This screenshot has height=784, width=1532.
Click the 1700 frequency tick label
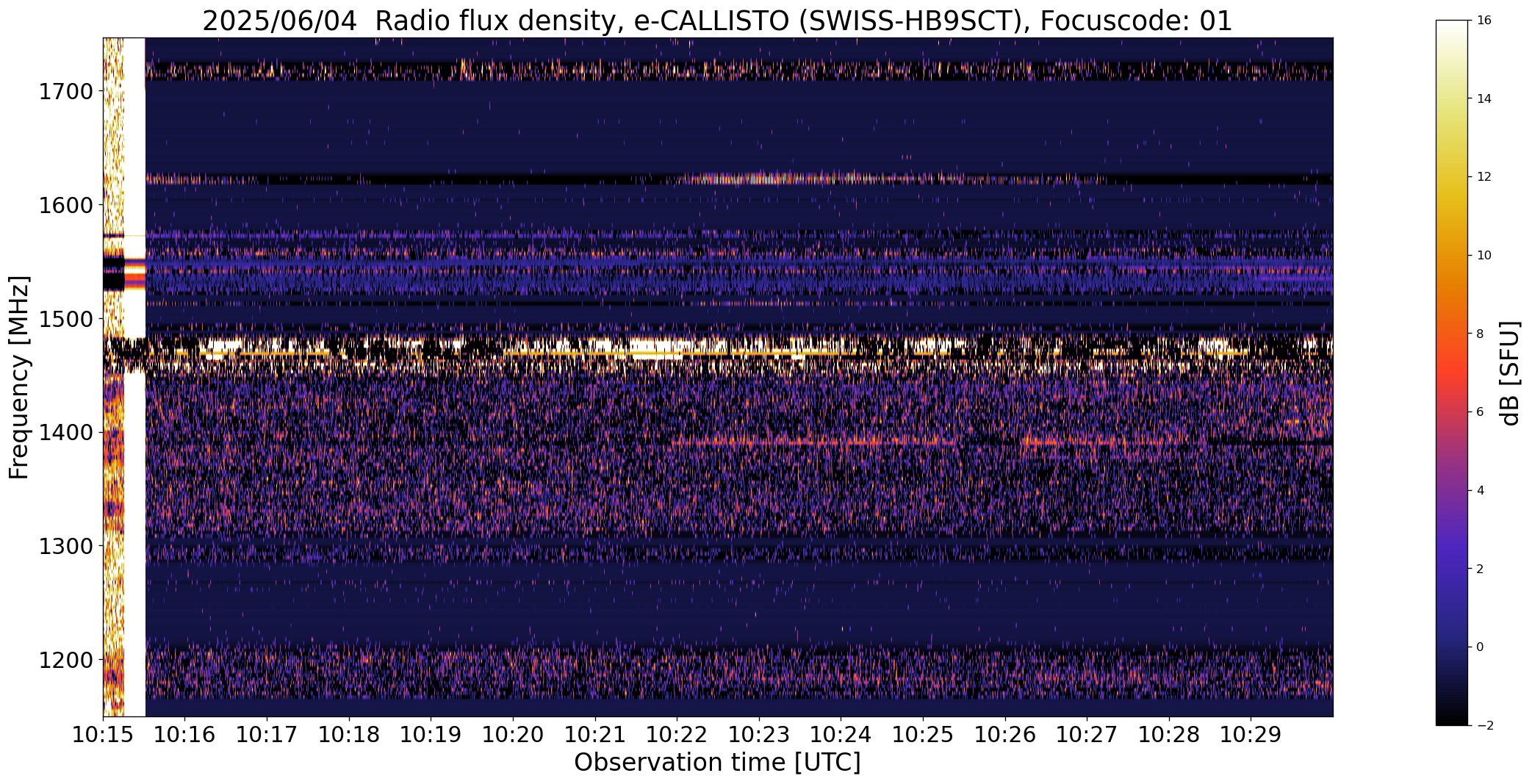pyautogui.click(x=65, y=92)
